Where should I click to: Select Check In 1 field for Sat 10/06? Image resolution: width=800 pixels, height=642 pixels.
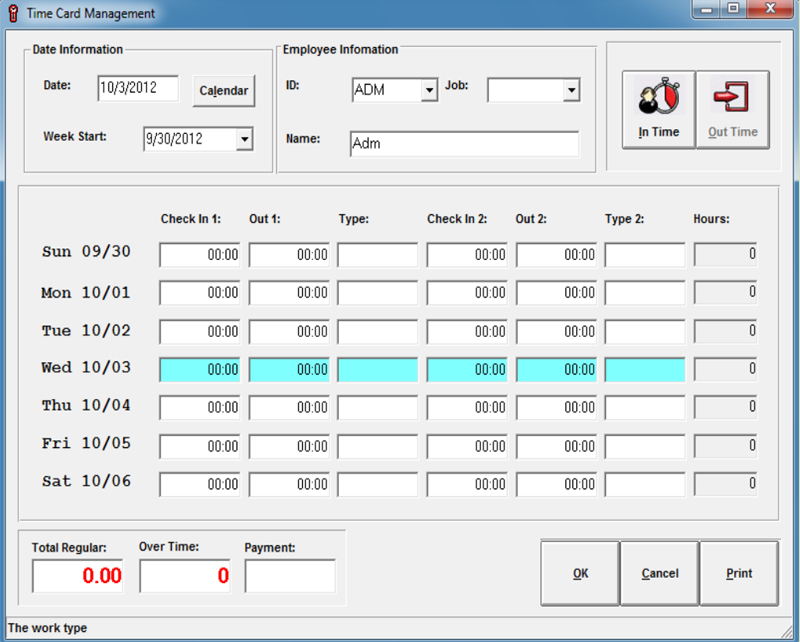[x=199, y=484]
